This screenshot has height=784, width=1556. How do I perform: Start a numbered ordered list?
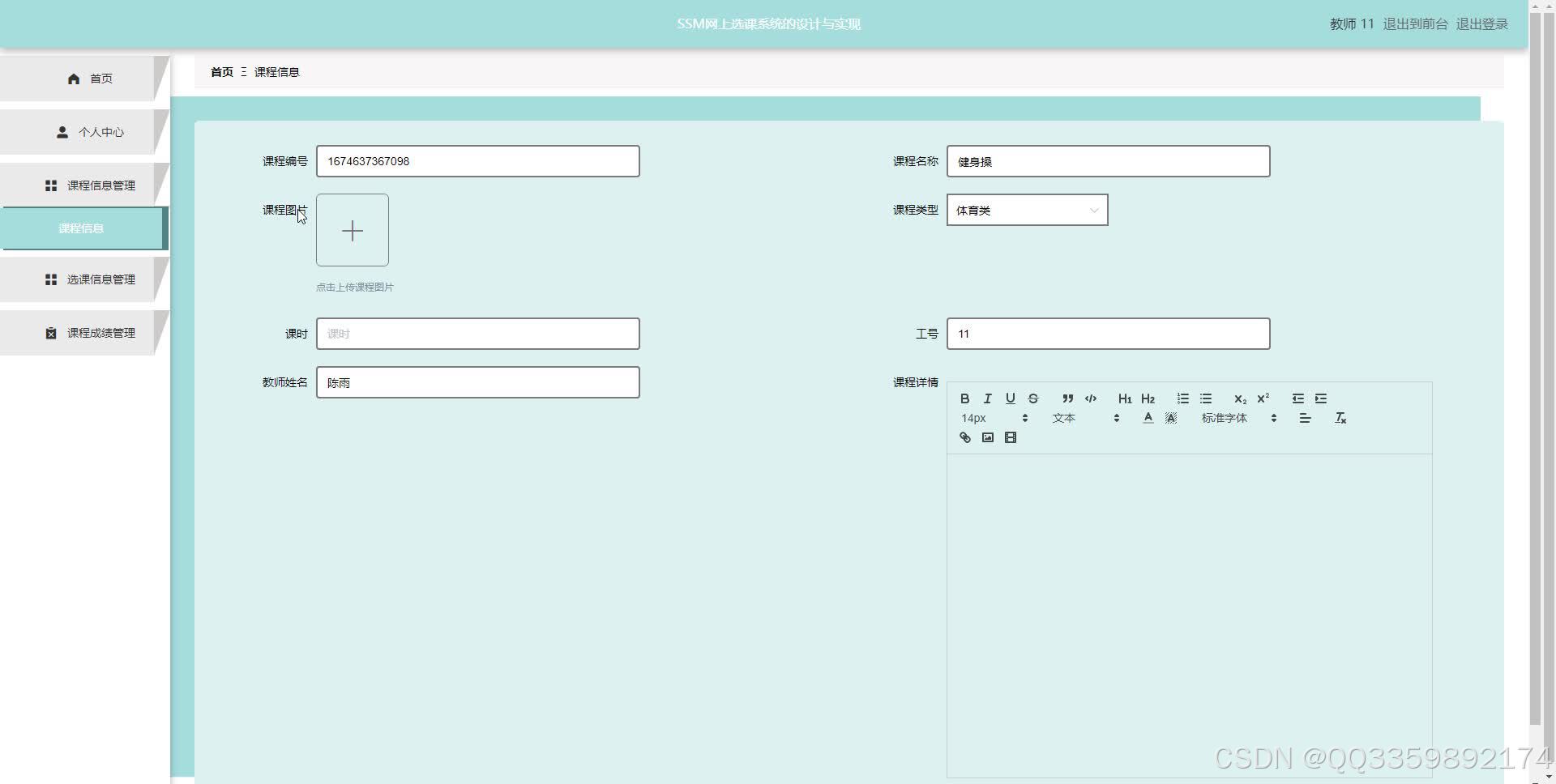click(1182, 398)
